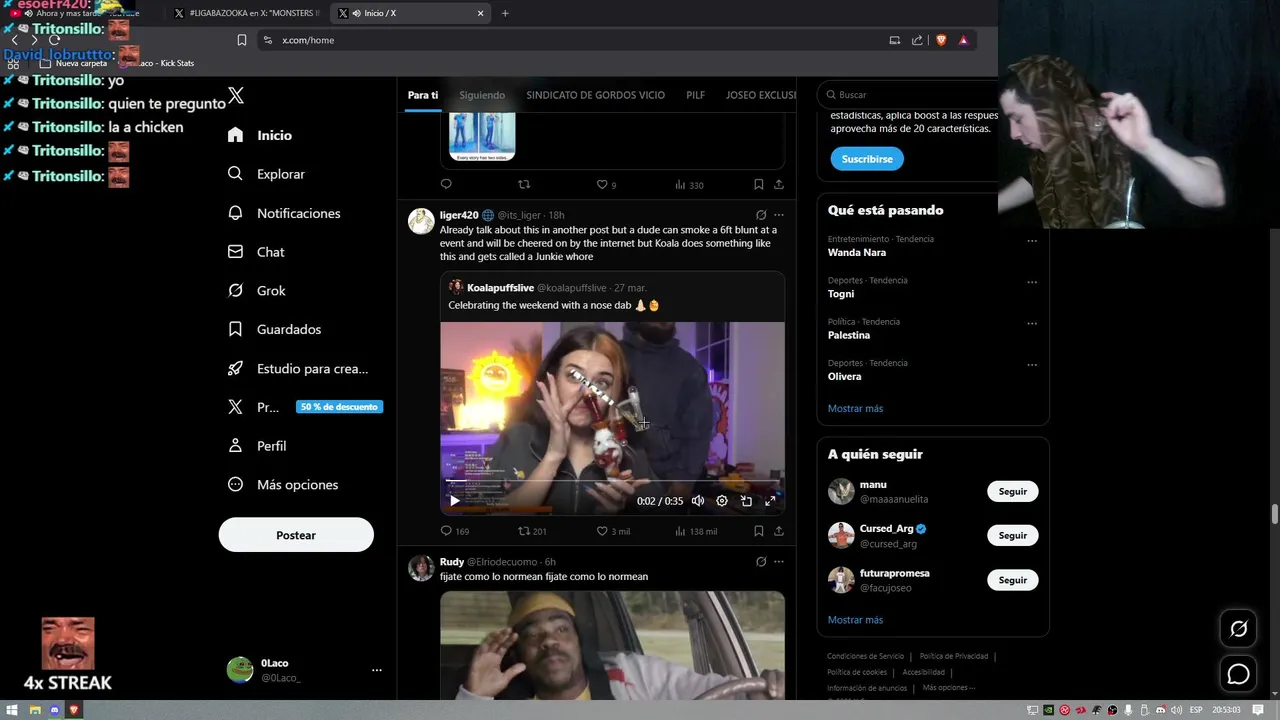The width and height of the screenshot is (1280, 720).
Task: Mute the video with the volume icon
Action: tap(698, 501)
